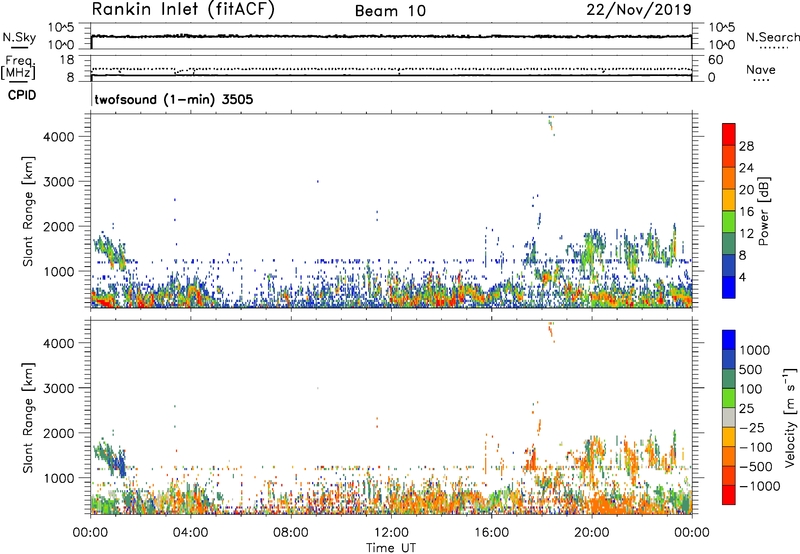Click the Nave legend label
The width and height of the screenshot is (800, 554).
point(761,70)
